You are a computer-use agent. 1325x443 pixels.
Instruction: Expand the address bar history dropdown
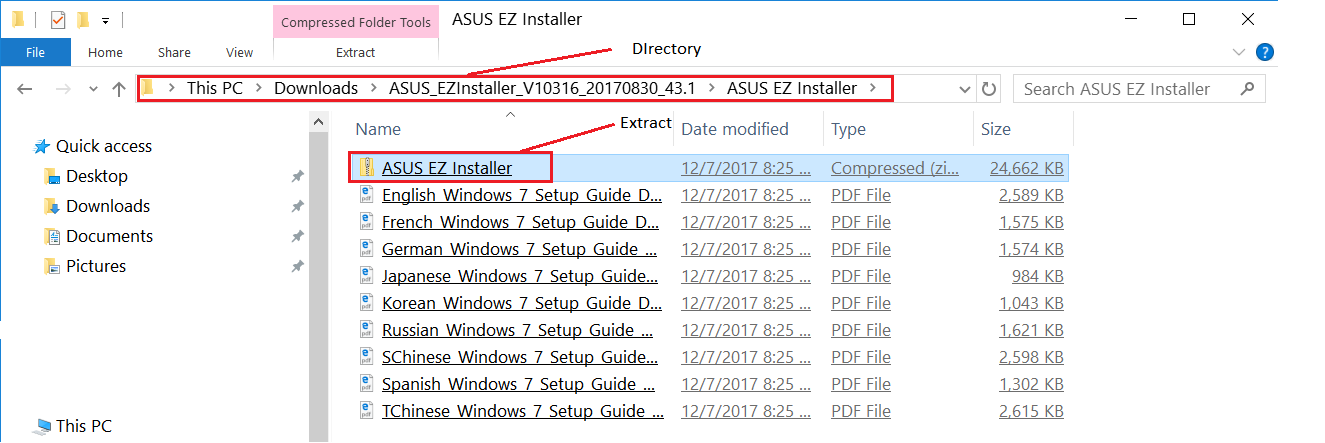(965, 89)
